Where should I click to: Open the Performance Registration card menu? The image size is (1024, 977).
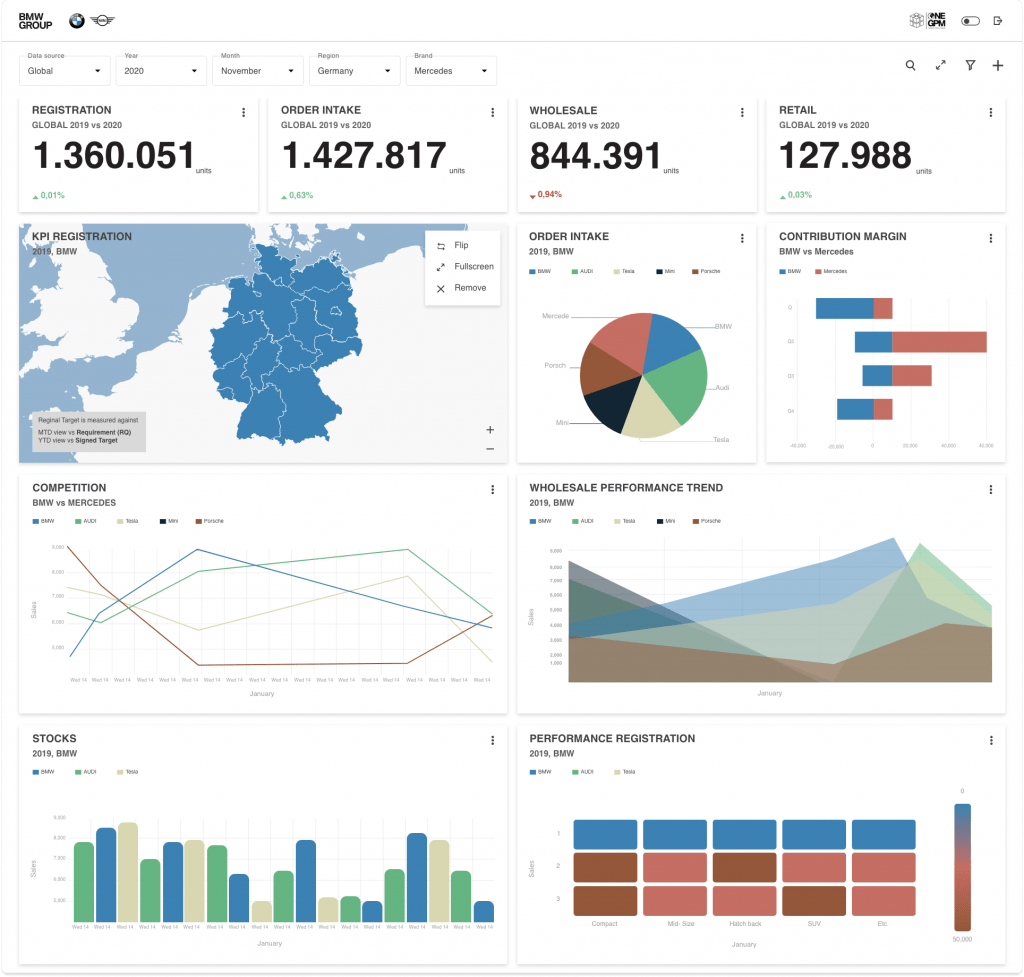click(991, 741)
